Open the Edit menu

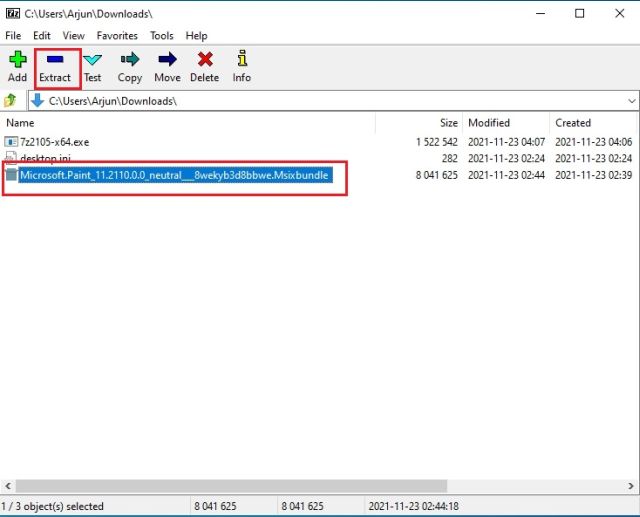[x=42, y=36]
